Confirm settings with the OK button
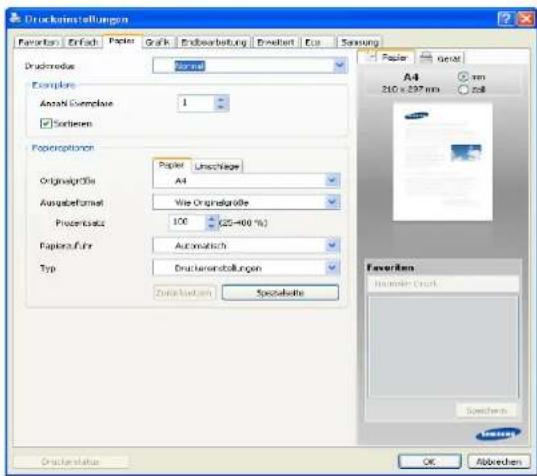 429,462
